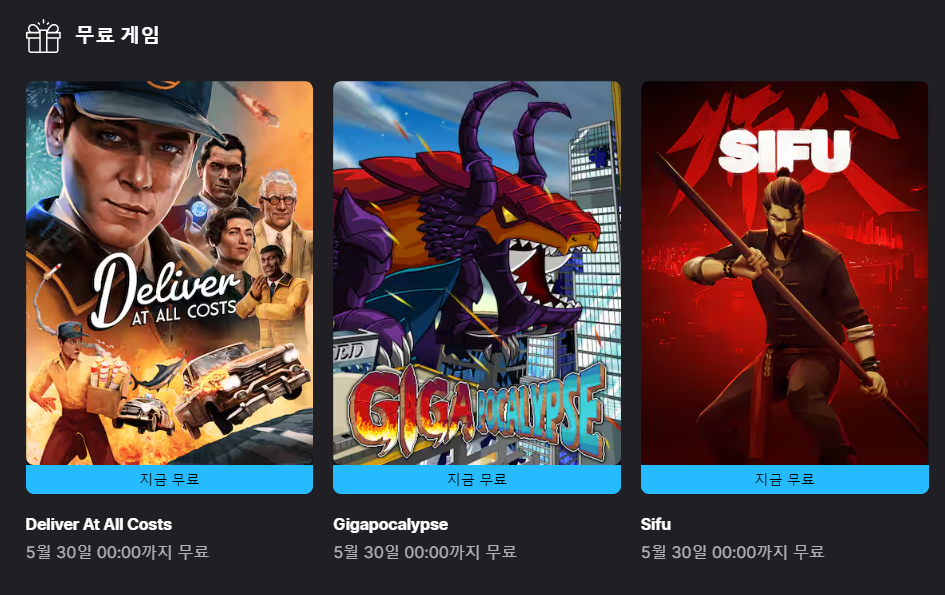Select the Deliver At All Costs title text
This screenshot has width=945, height=595.
[99, 524]
